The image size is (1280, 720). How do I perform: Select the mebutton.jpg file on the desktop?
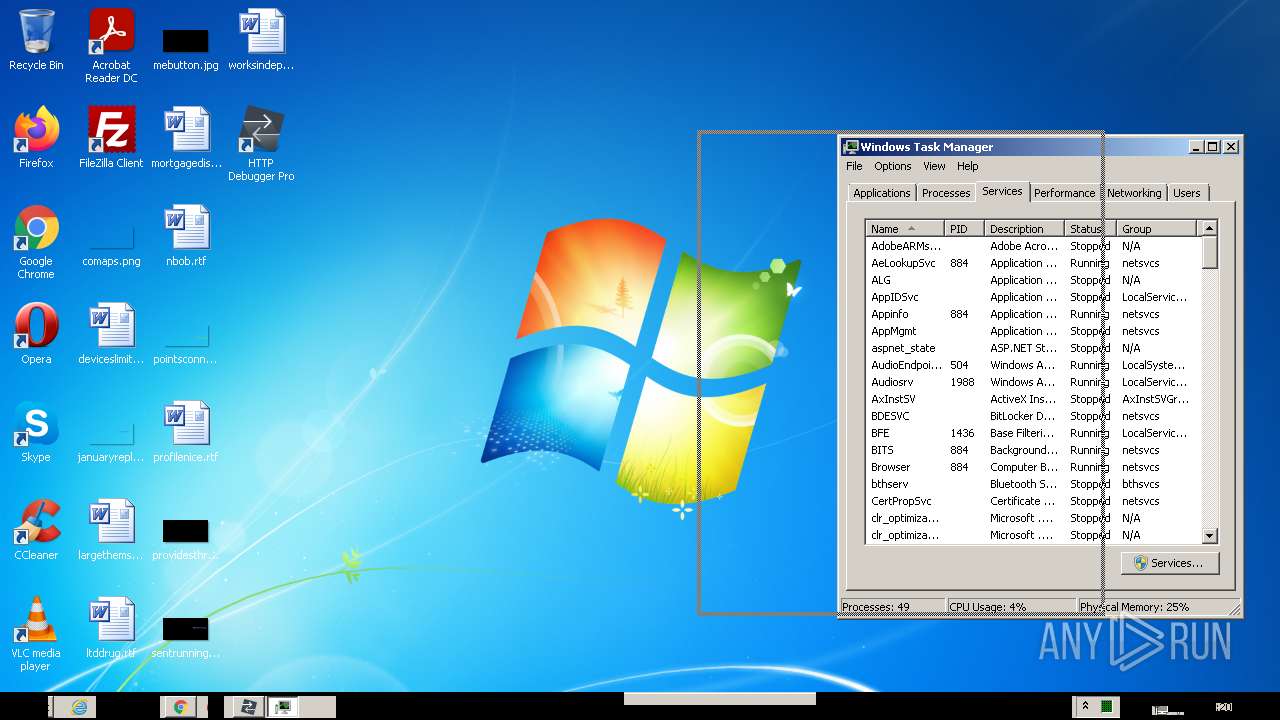186,46
